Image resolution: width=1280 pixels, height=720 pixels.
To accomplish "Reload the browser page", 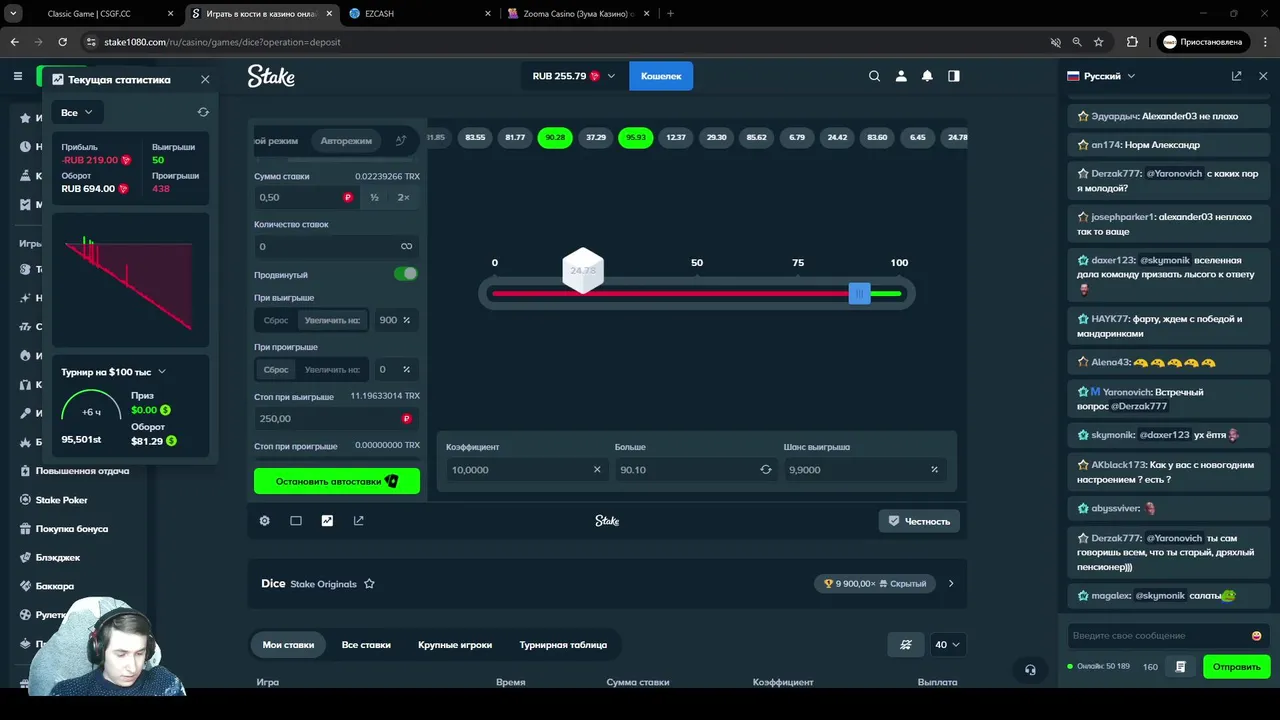I will pos(63,42).
